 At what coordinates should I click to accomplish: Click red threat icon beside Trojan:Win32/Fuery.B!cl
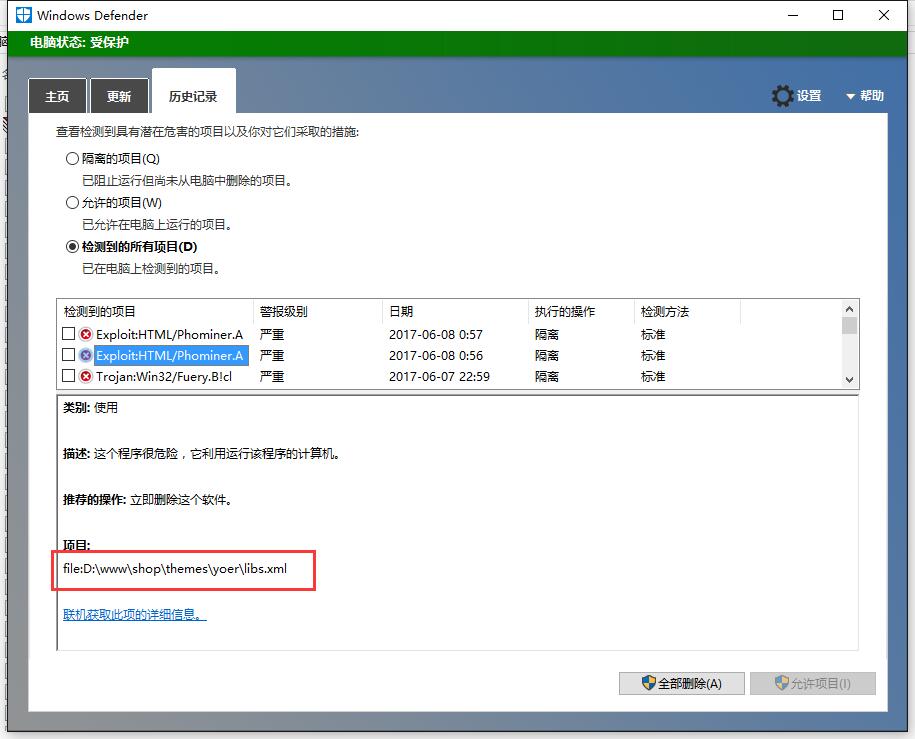(x=86, y=377)
